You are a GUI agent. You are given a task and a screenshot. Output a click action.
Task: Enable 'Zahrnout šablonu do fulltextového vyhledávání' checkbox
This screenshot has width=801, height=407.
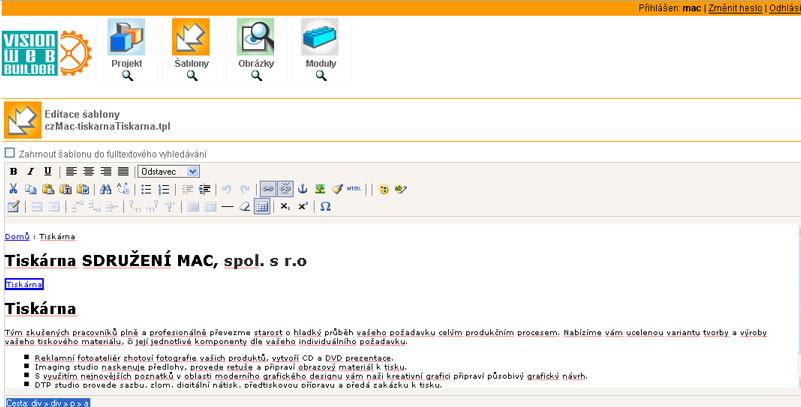[10, 153]
